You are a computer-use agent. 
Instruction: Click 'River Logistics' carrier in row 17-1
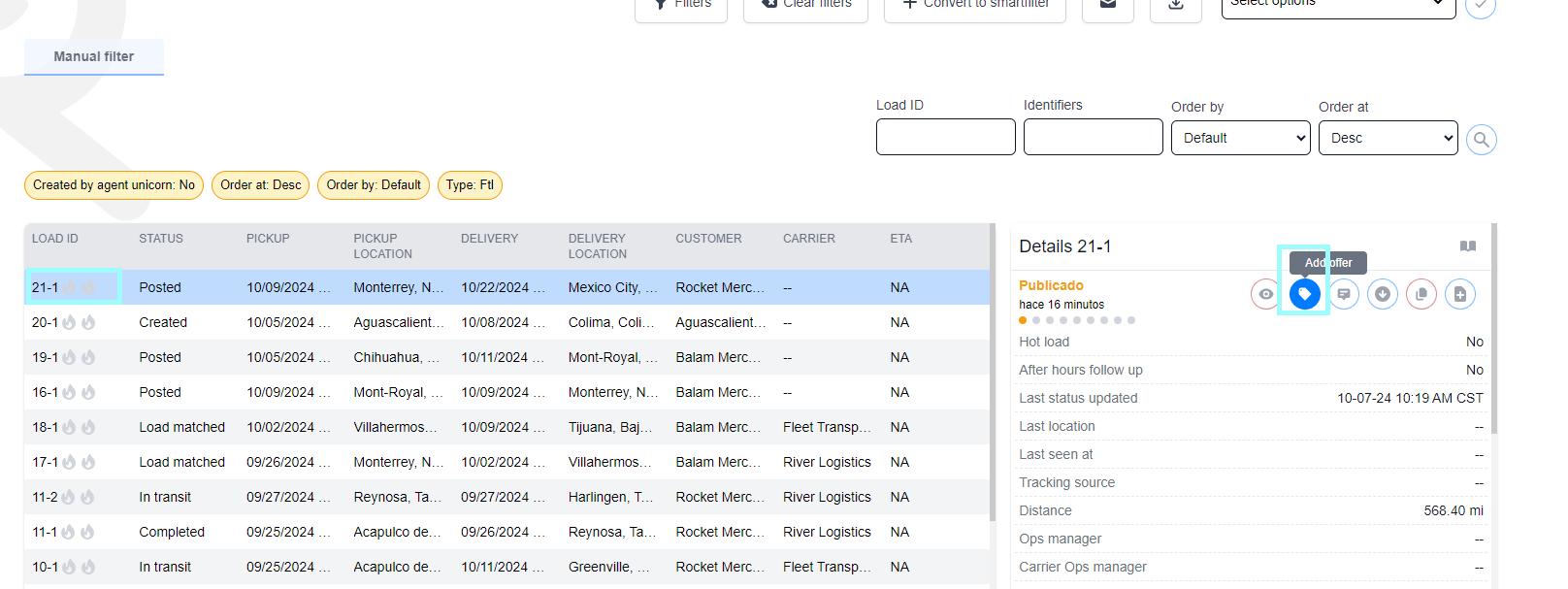tap(827, 462)
